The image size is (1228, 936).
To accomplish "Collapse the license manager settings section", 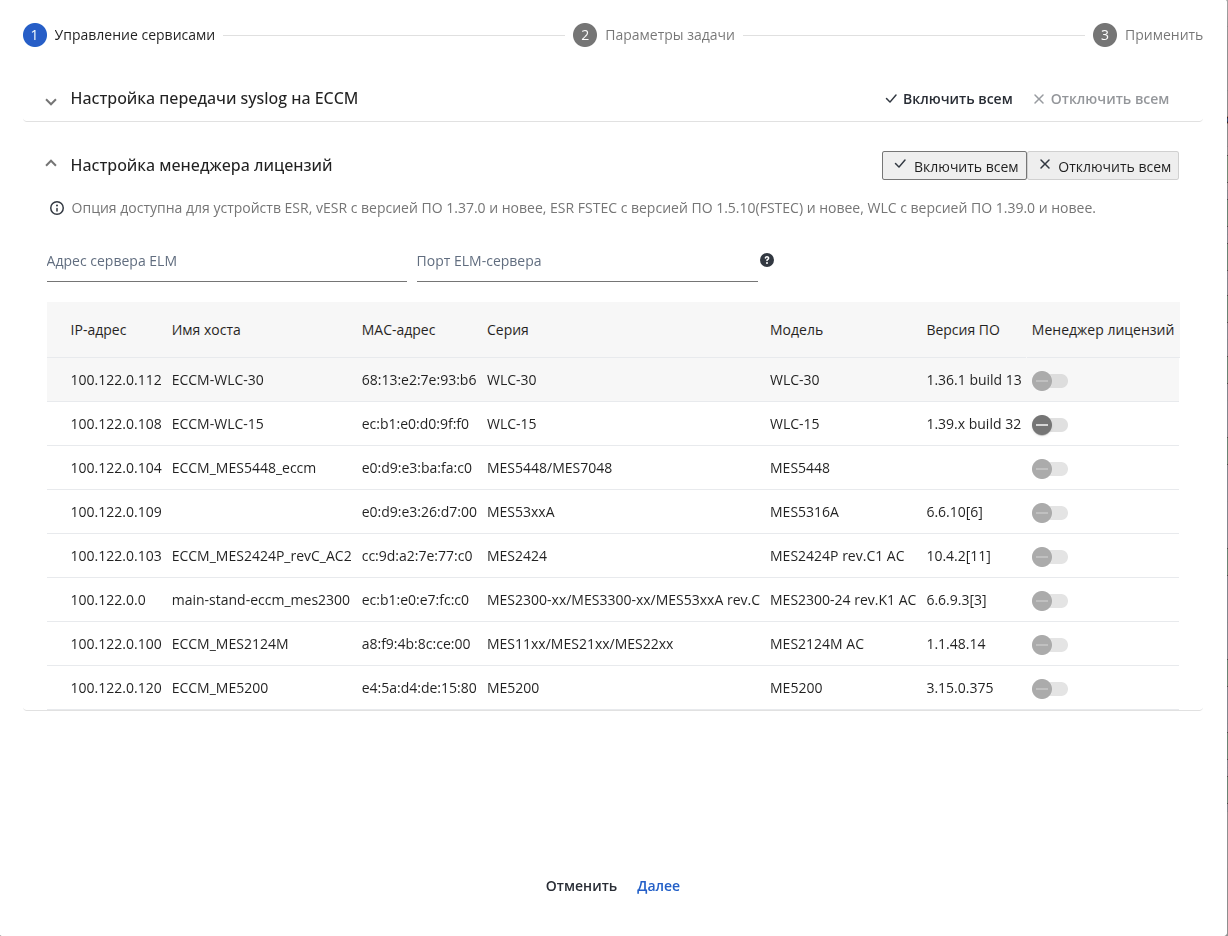I will tap(51, 164).
